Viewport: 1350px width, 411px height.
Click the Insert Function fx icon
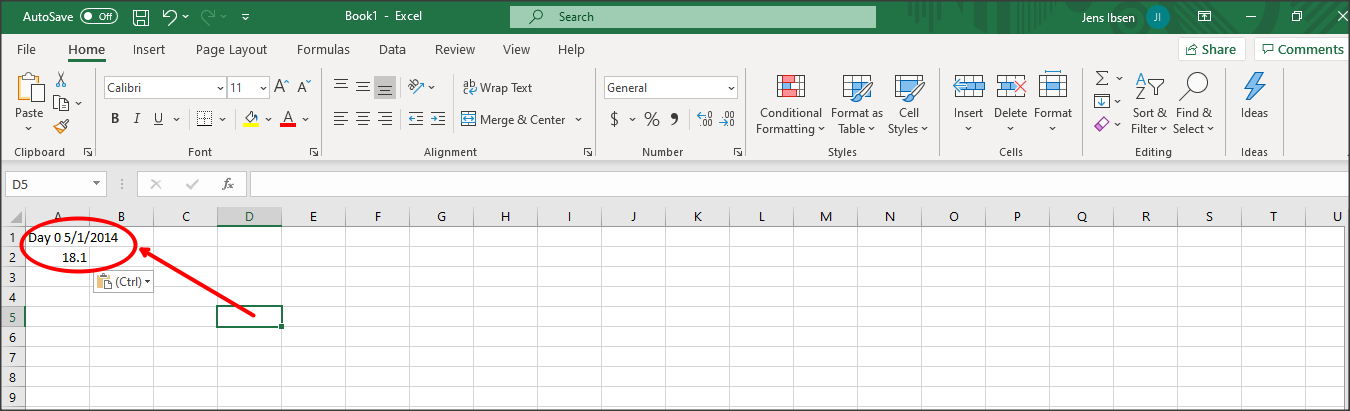click(x=228, y=184)
